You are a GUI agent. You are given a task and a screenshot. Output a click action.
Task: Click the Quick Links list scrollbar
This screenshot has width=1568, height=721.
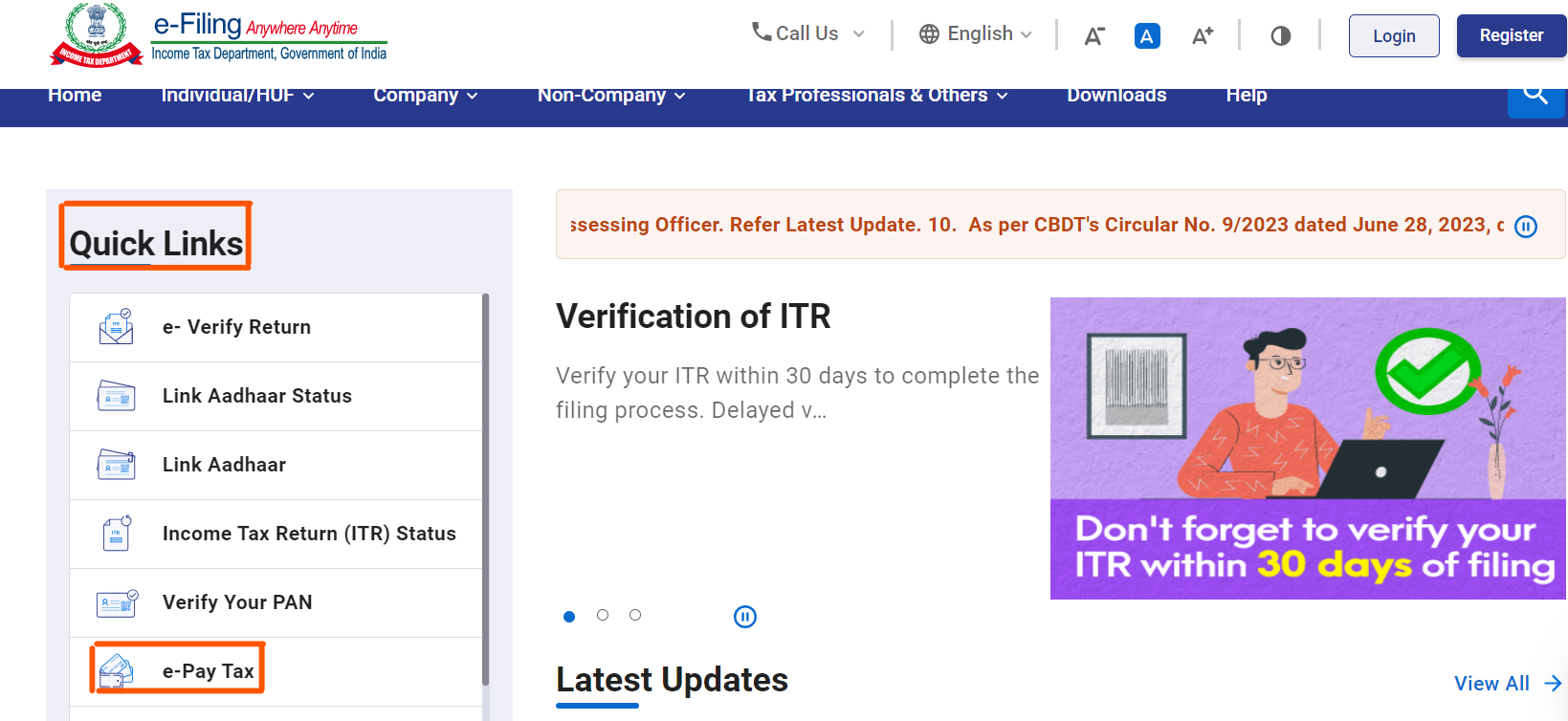click(486, 488)
